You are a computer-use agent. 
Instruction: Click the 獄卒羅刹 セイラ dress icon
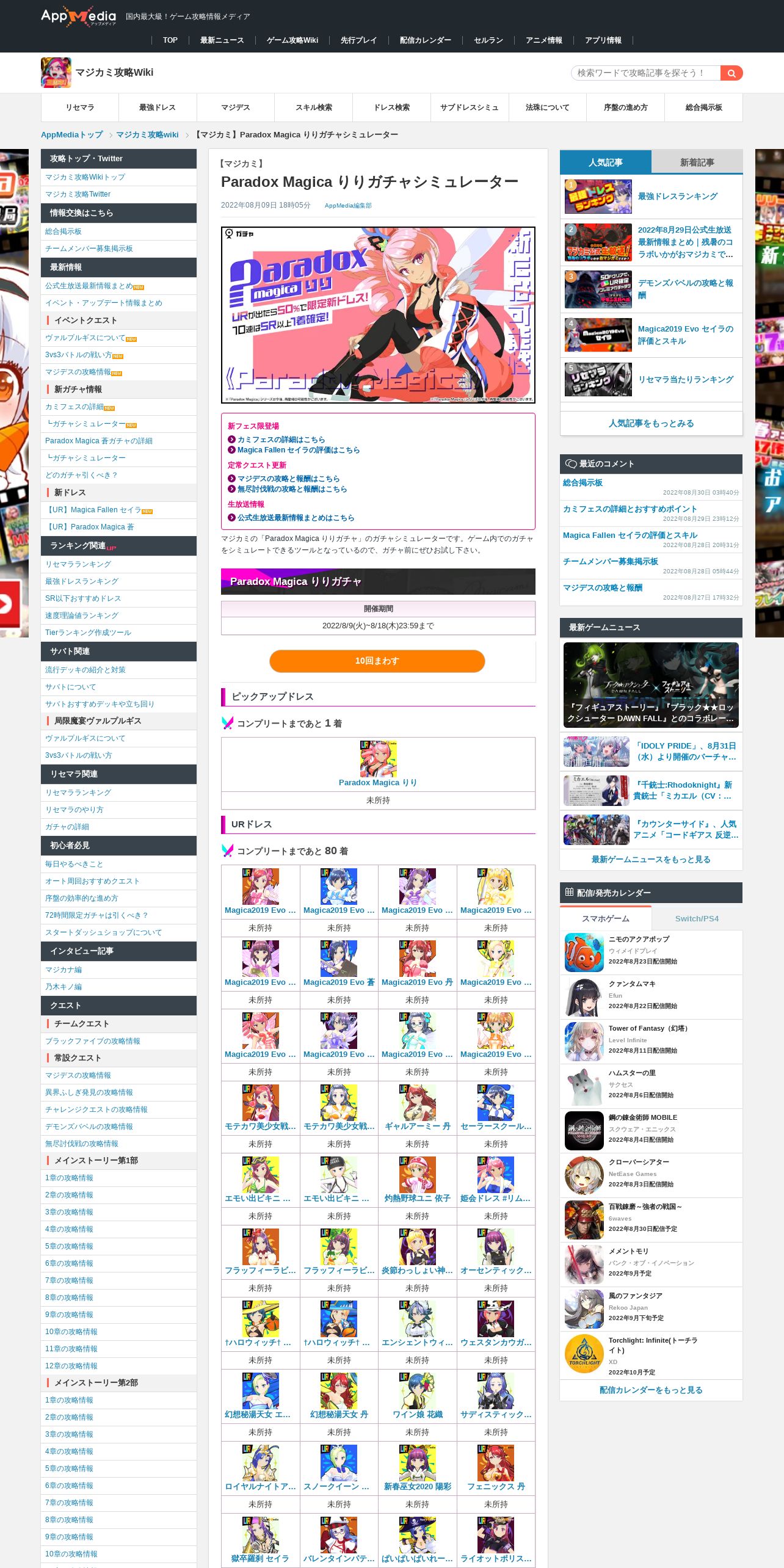(260, 1534)
